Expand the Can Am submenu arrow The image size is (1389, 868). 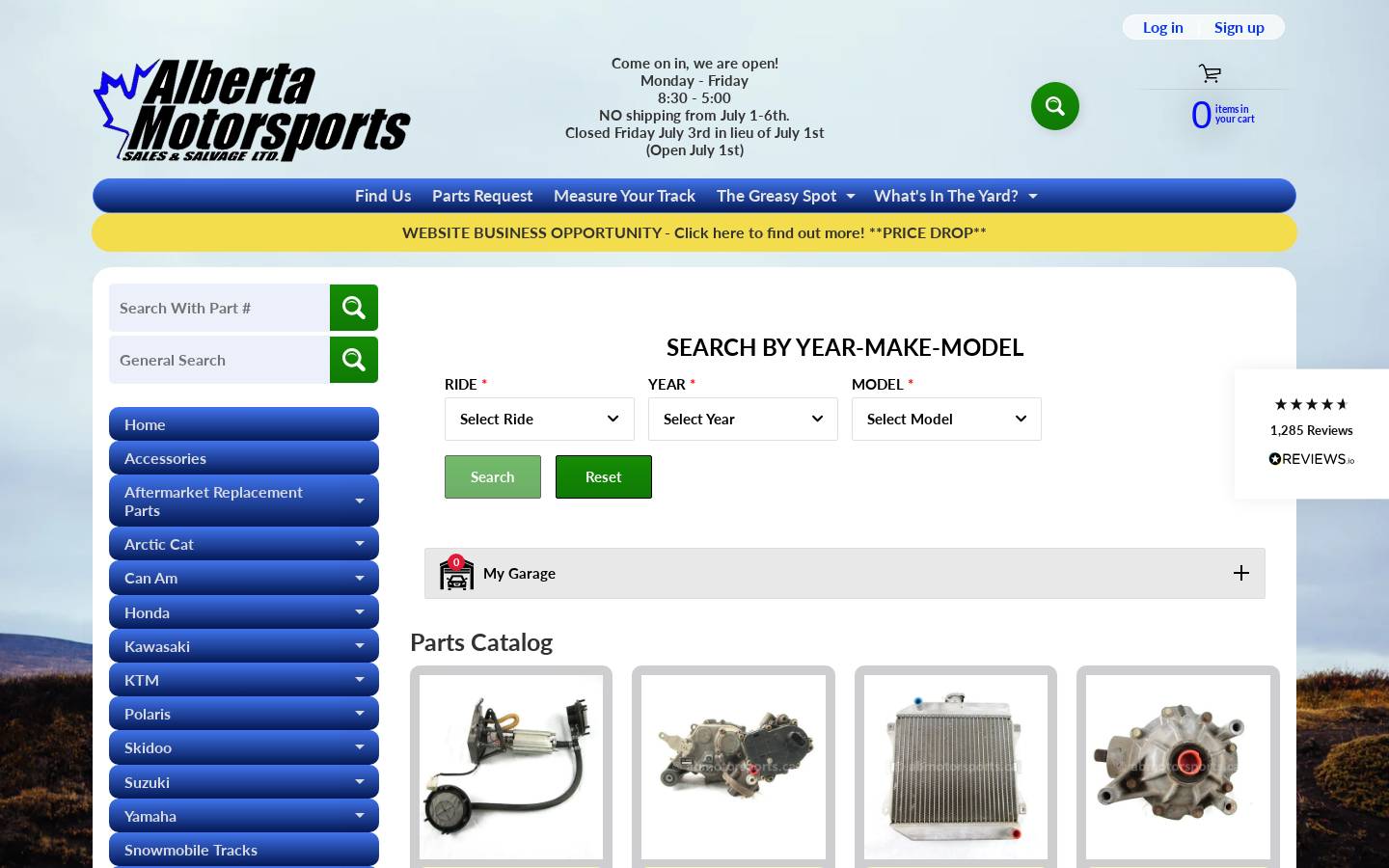pyautogui.click(x=360, y=578)
